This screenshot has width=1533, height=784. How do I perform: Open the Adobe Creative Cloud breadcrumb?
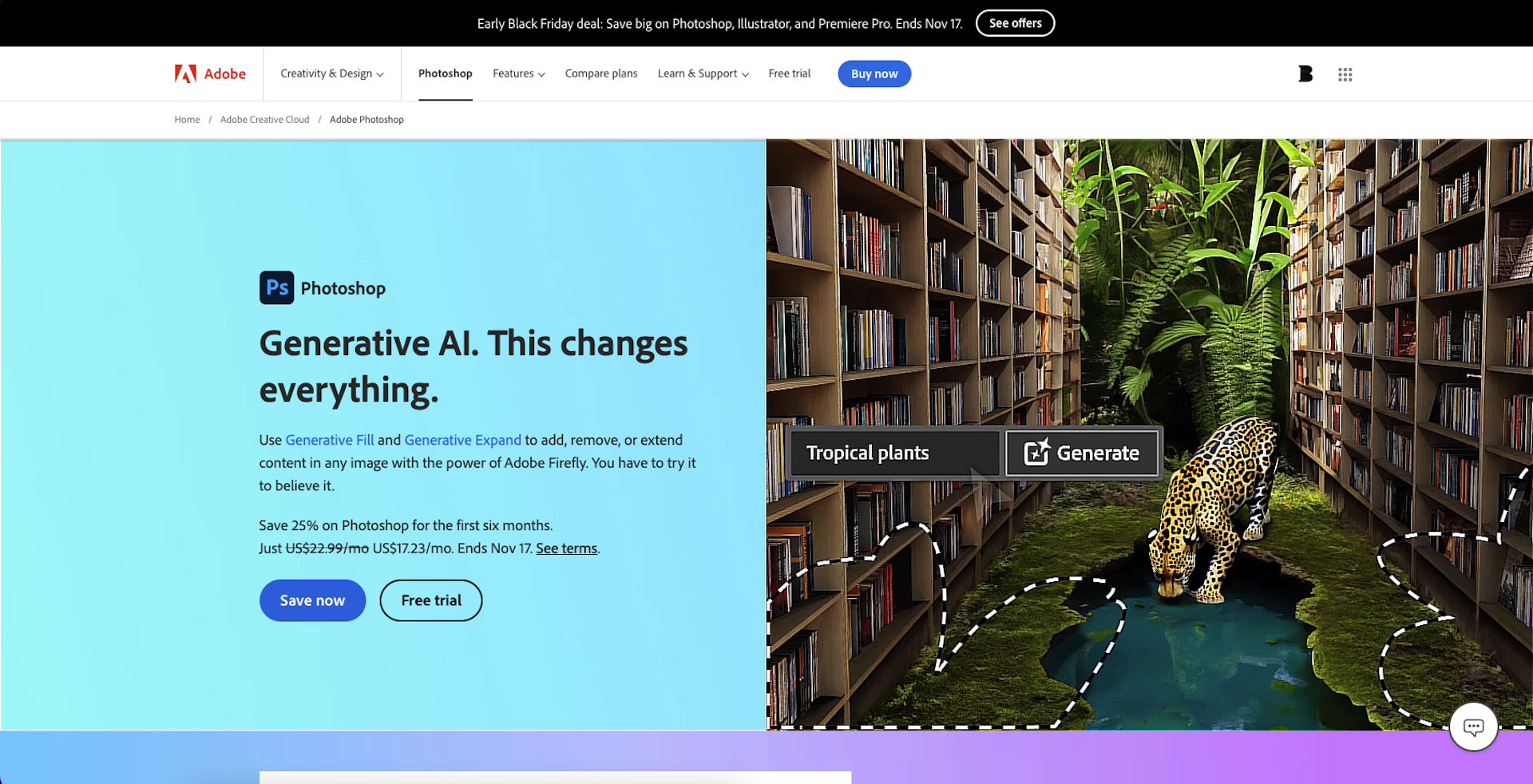(x=265, y=120)
